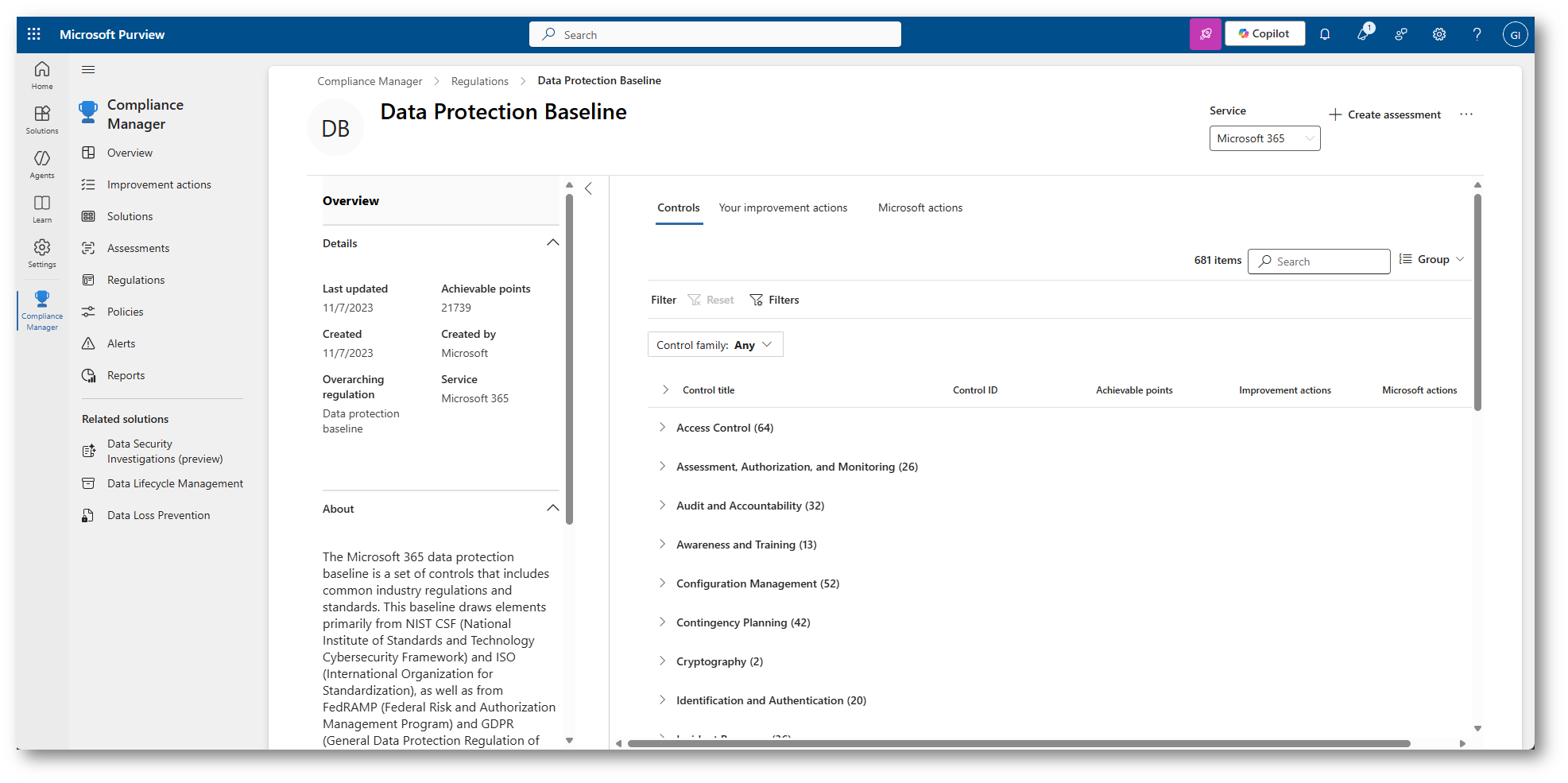1568x783 pixels.
Task: Open Data Security Investigations (preview) link
Action: tap(165, 452)
